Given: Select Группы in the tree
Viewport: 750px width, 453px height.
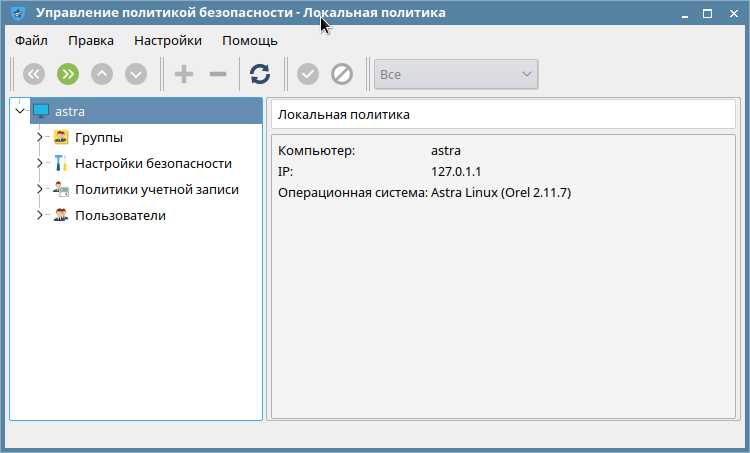Looking at the screenshot, I should (x=99, y=137).
